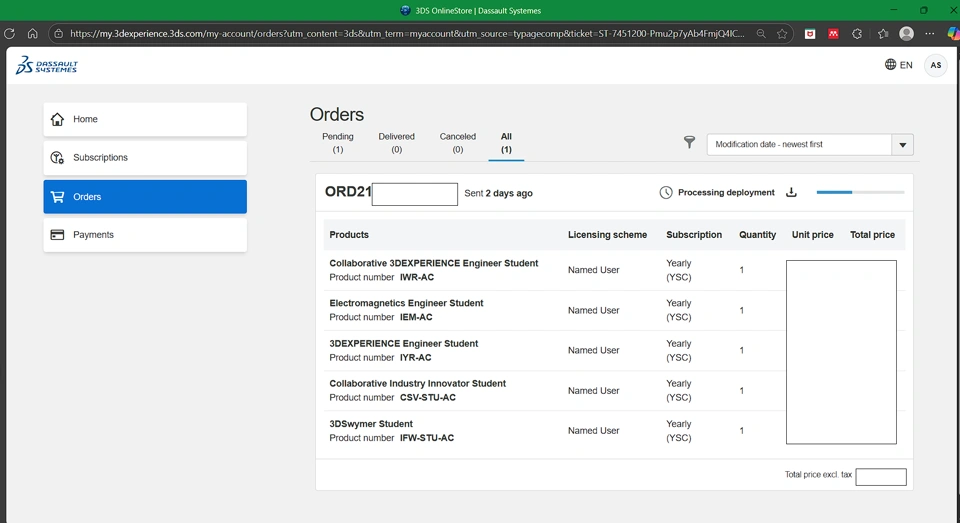
Task: Select the All orders tab
Action: pos(506,143)
